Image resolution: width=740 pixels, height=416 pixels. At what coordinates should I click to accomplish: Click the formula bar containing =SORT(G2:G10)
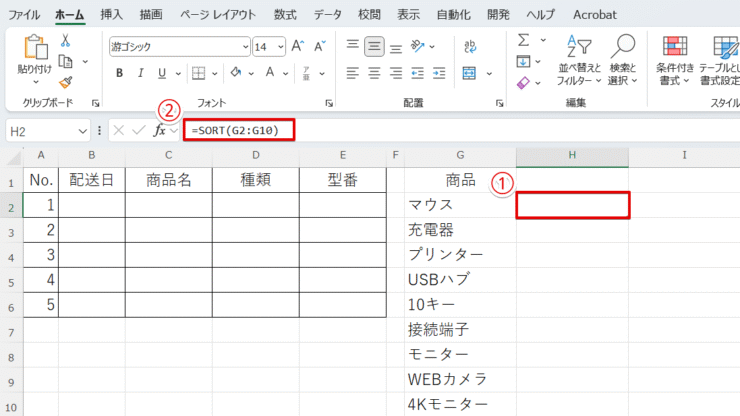pos(462,130)
